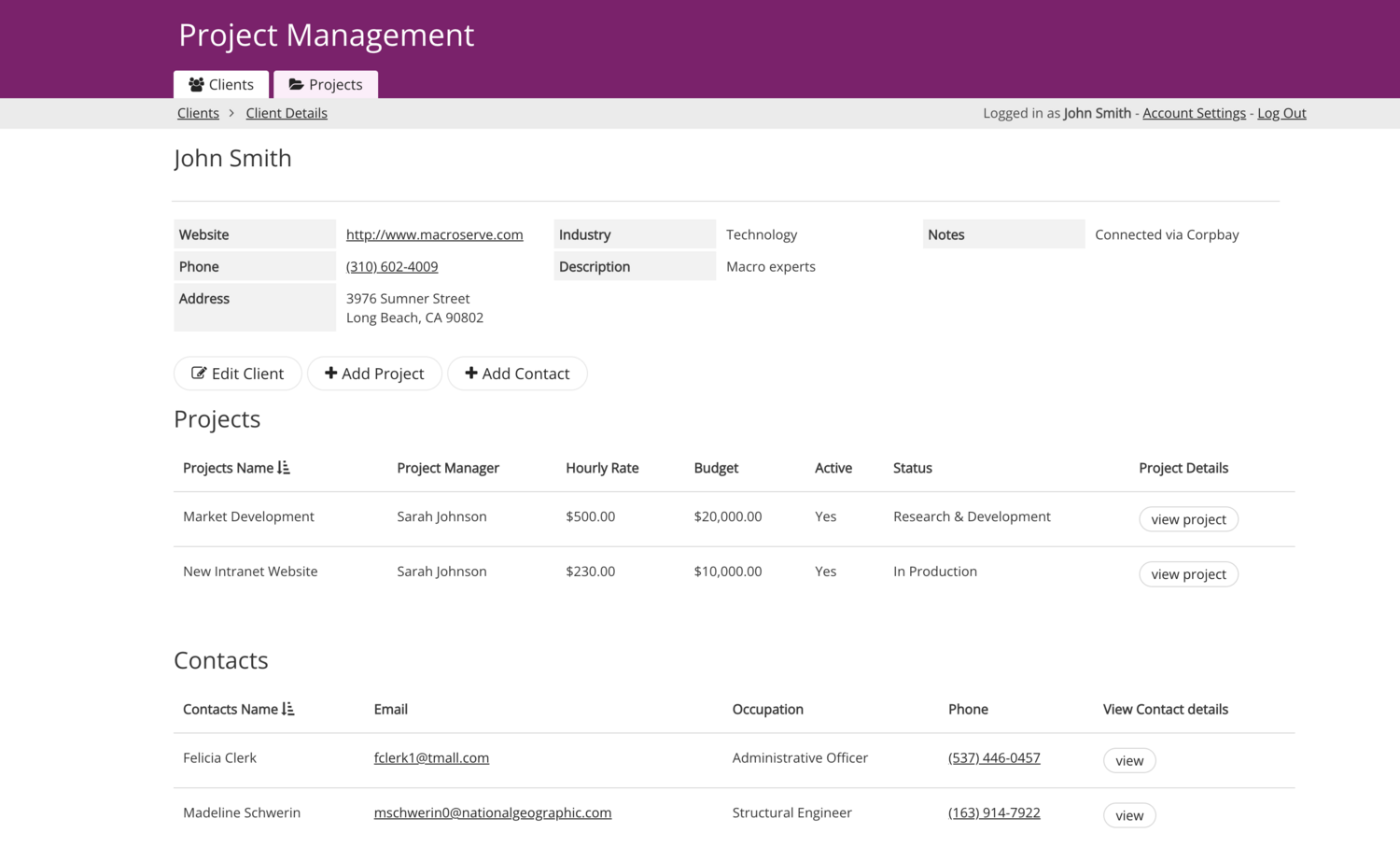Image resolution: width=1400 pixels, height=847 pixels.
Task: Click the email link fclerk1@tmall.com
Action: (431, 757)
